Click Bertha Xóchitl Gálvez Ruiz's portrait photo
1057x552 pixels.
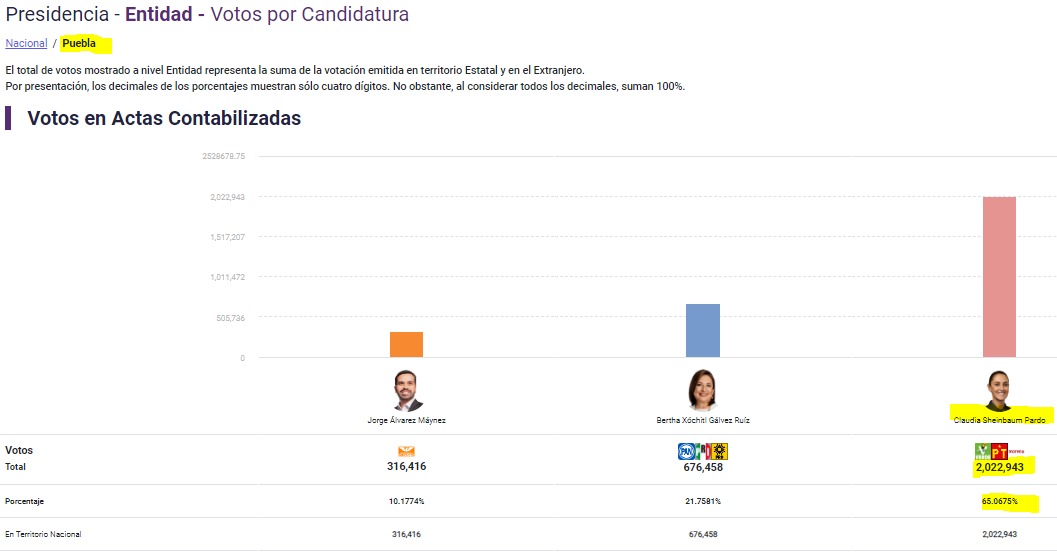tap(702, 390)
